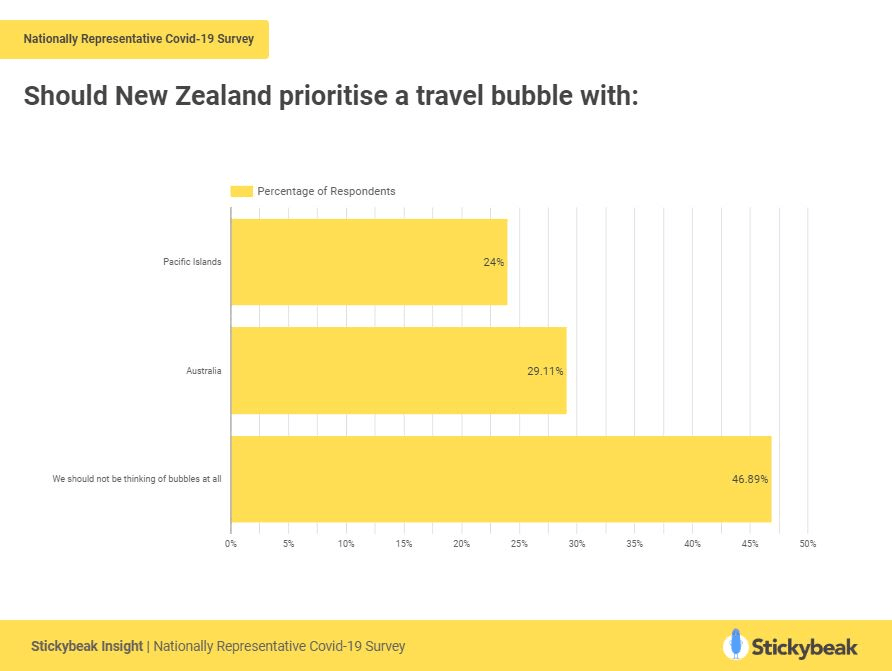The height and width of the screenshot is (671, 892).
Task: Click the 0% tick on the x-axis
Action: (231, 544)
